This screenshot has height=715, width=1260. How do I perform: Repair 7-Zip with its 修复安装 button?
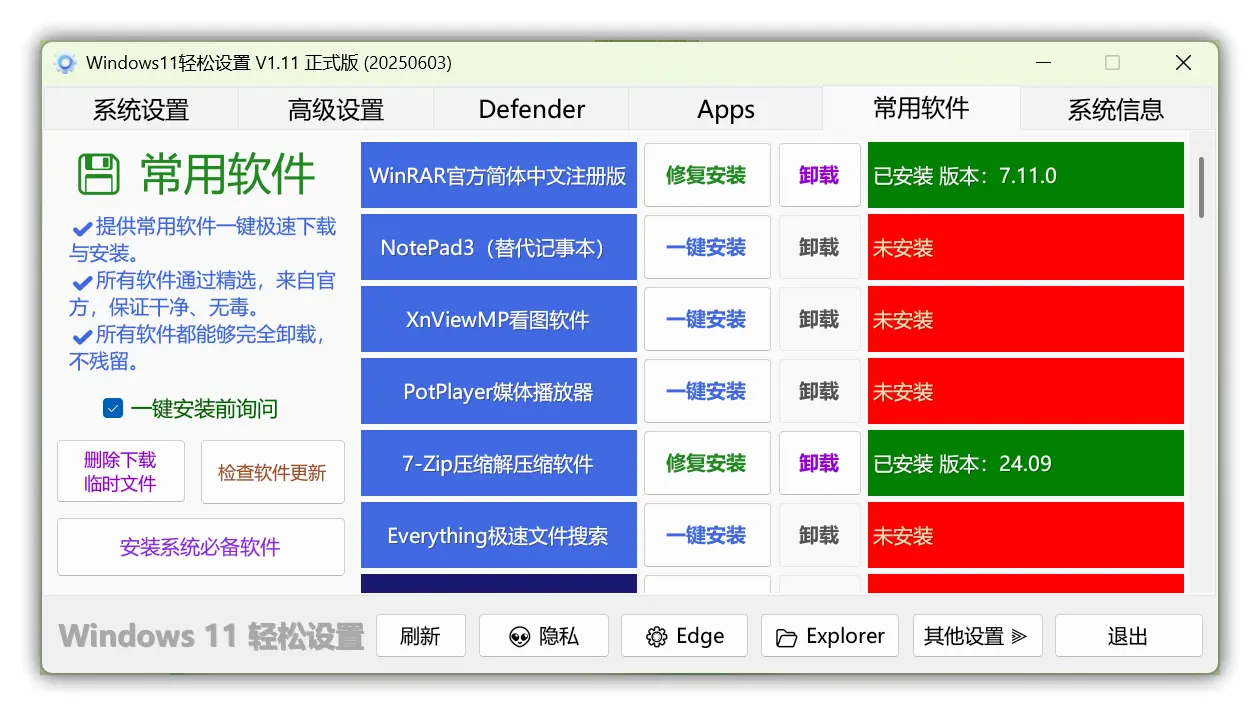[707, 463]
